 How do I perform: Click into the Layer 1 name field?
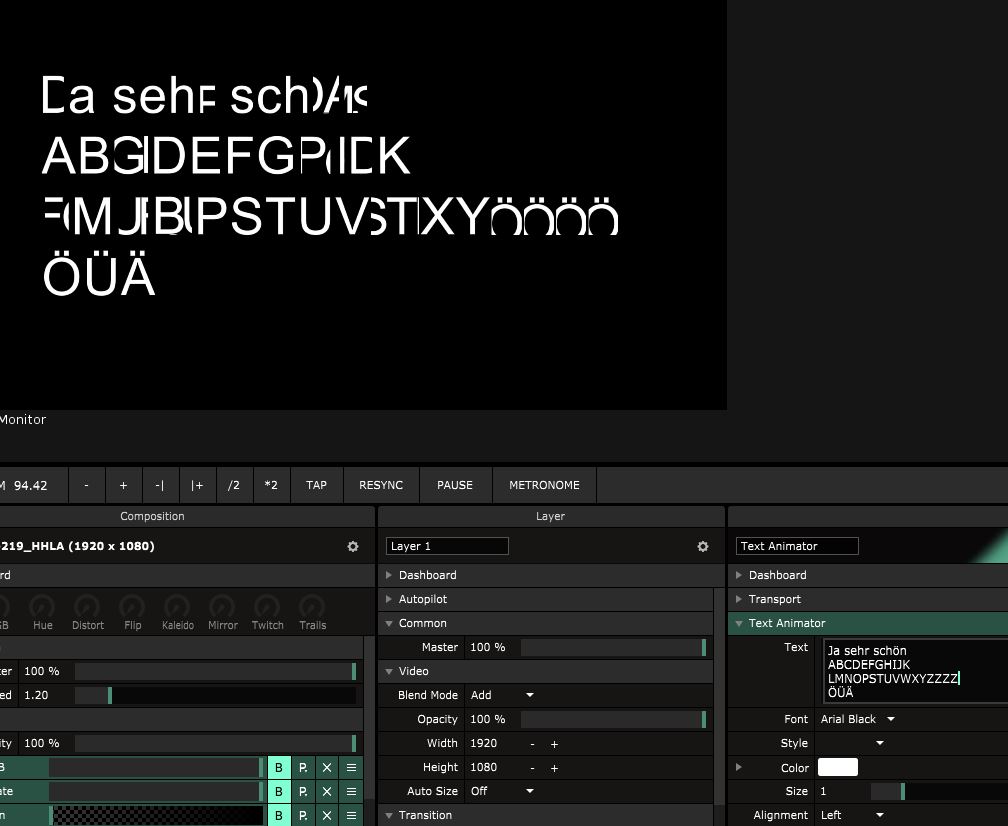coord(447,546)
